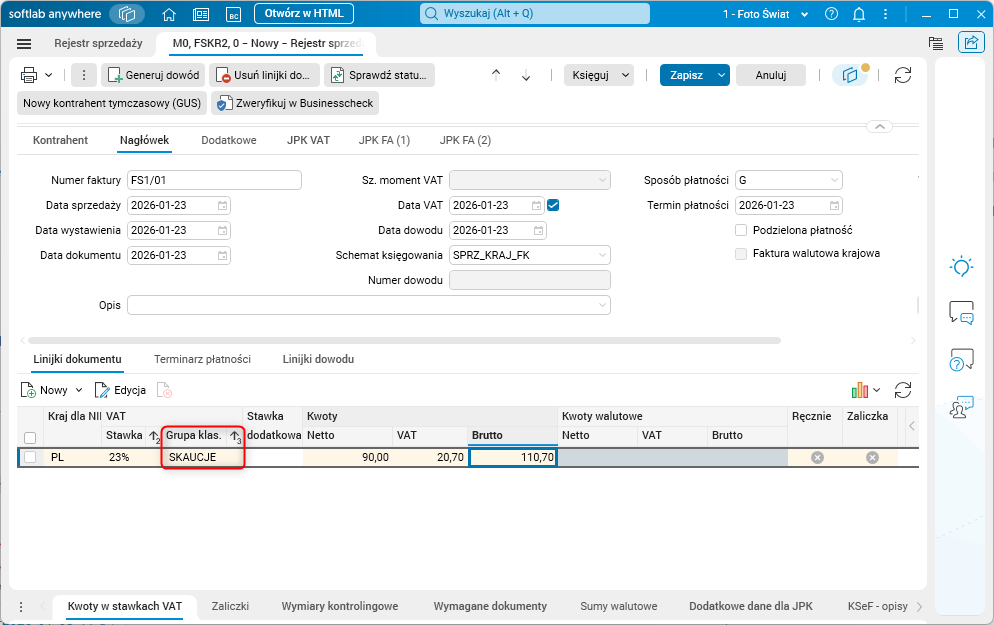Move to previous record with up arrow
994x625 pixels.
tap(496, 75)
